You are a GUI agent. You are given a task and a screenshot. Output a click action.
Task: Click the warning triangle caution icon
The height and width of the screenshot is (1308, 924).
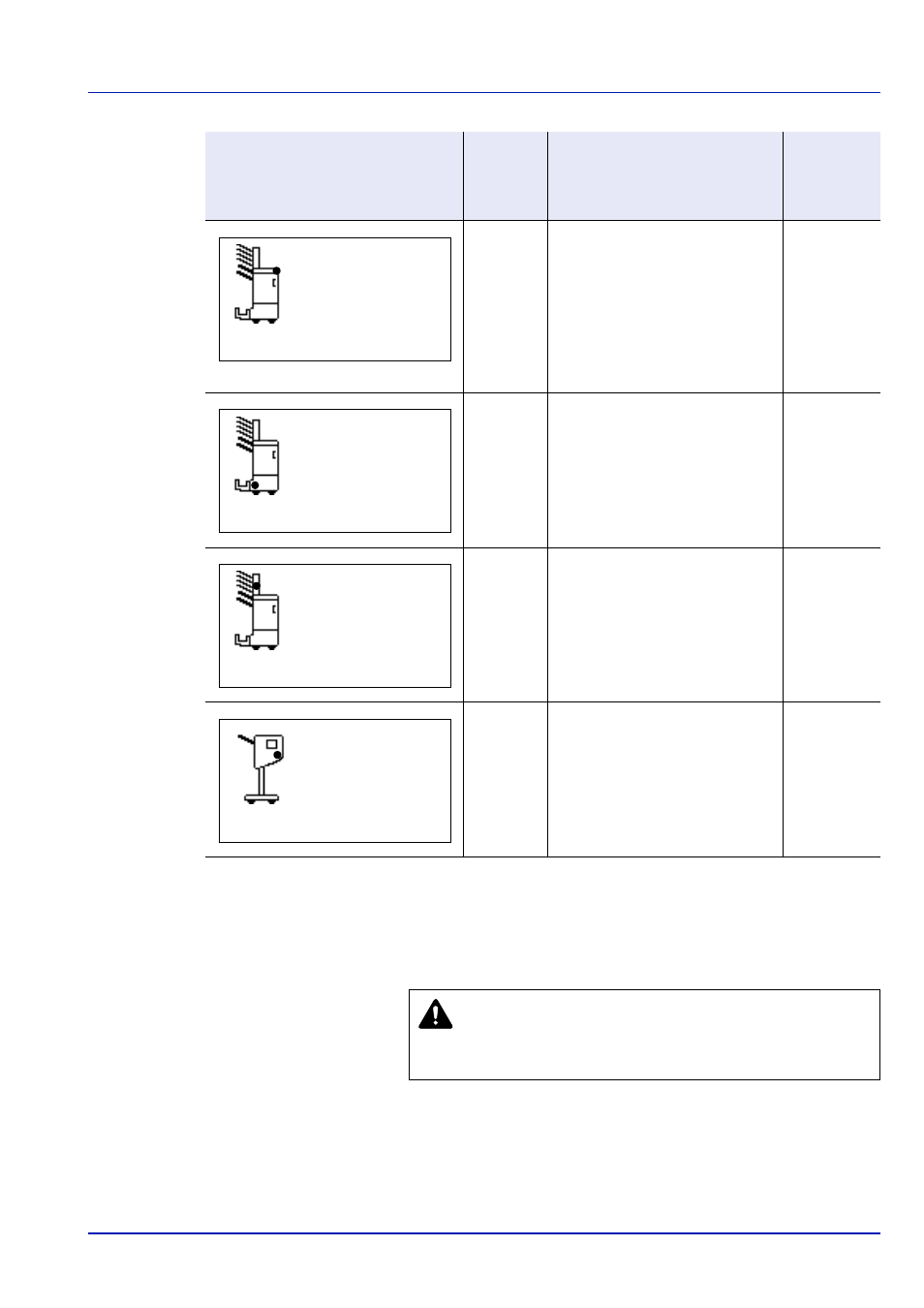436,1014
